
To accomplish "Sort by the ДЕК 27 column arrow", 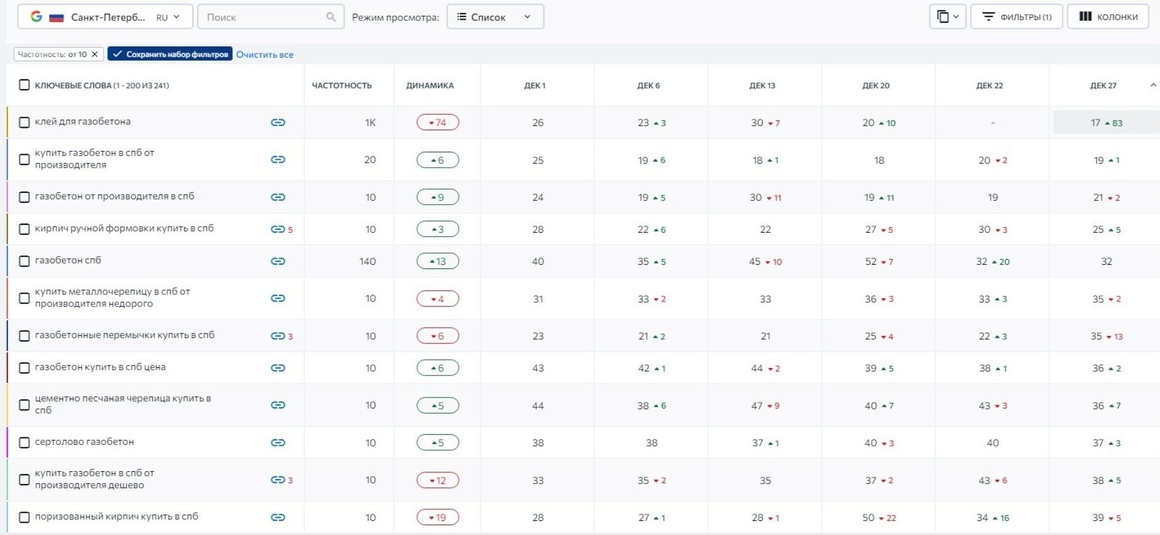I will (1151, 86).
